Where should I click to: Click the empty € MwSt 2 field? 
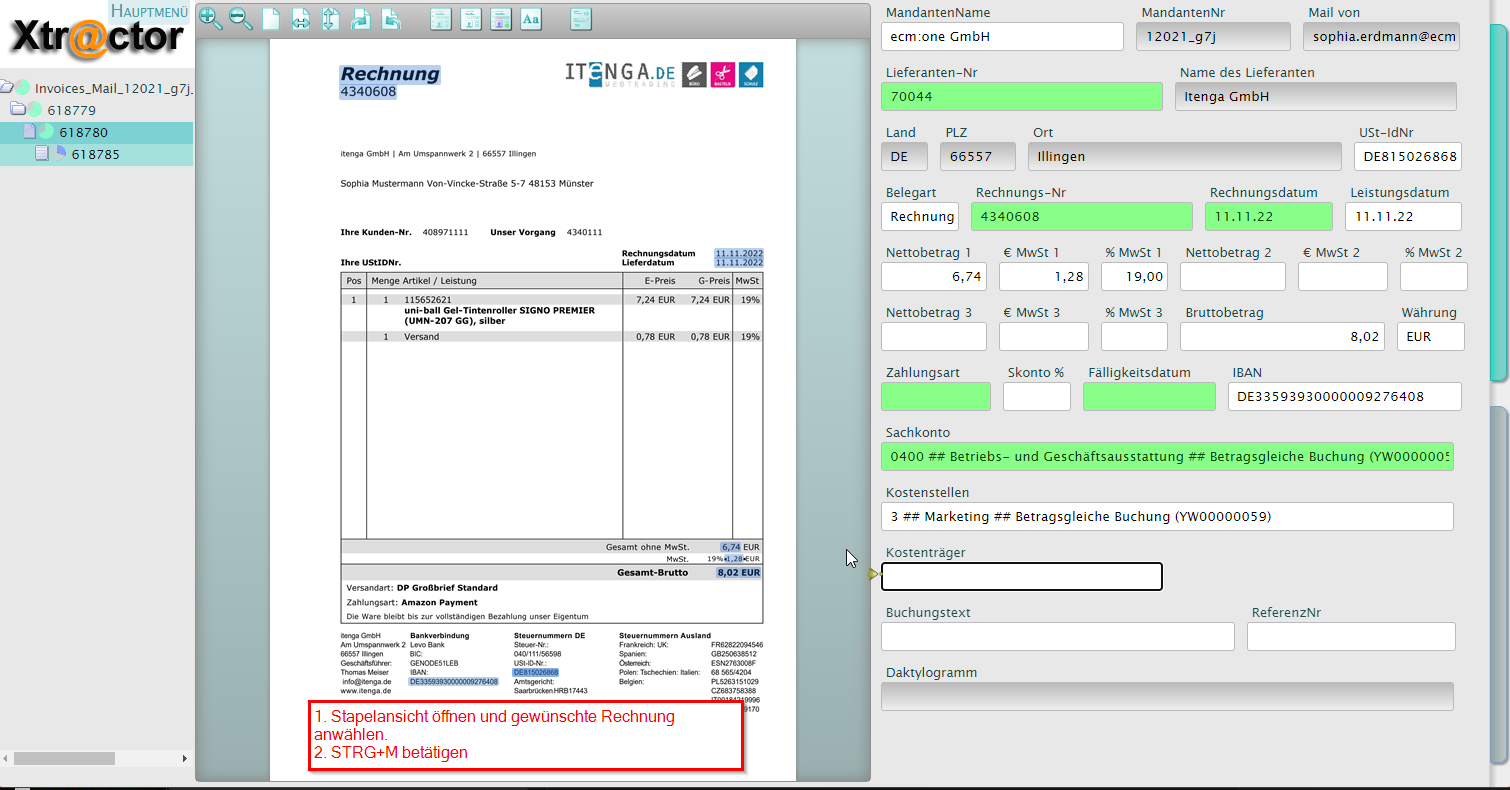coord(1343,276)
